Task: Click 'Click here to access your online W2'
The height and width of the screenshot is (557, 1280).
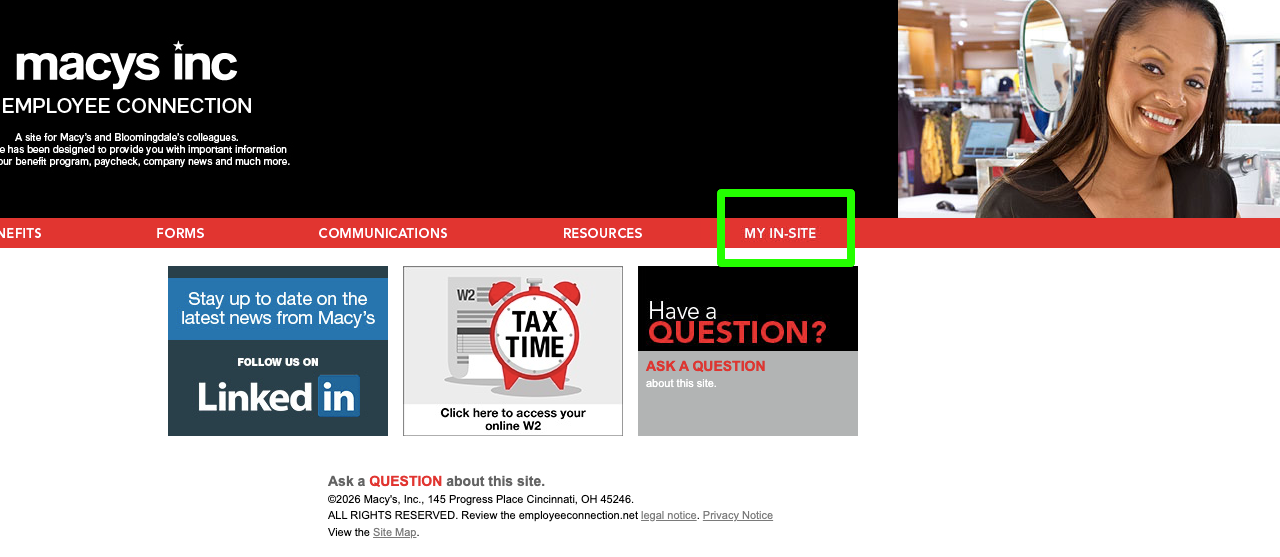Action: tap(513, 419)
